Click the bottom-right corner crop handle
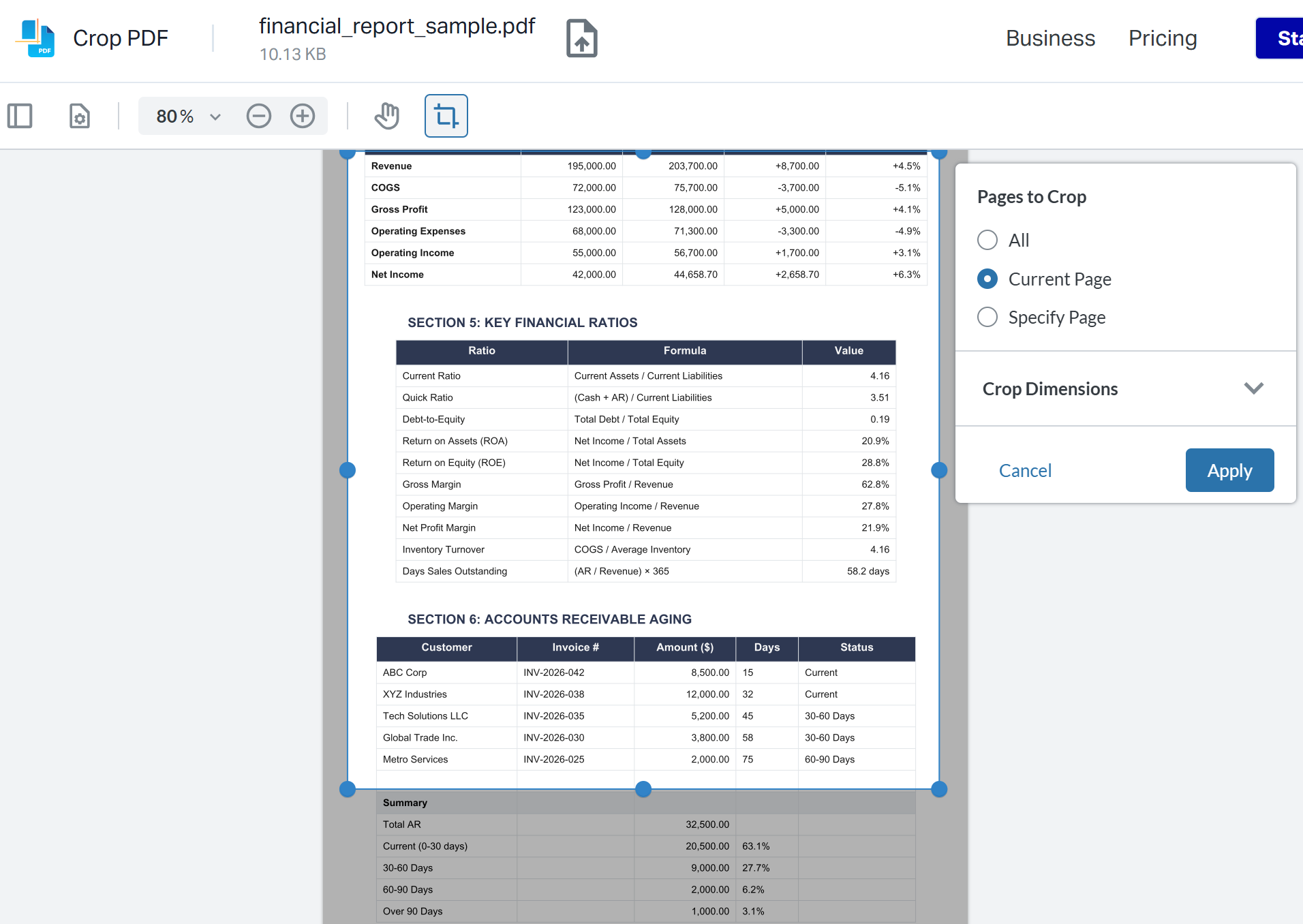This screenshot has height=924, width=1303. [x=939, y=789]
